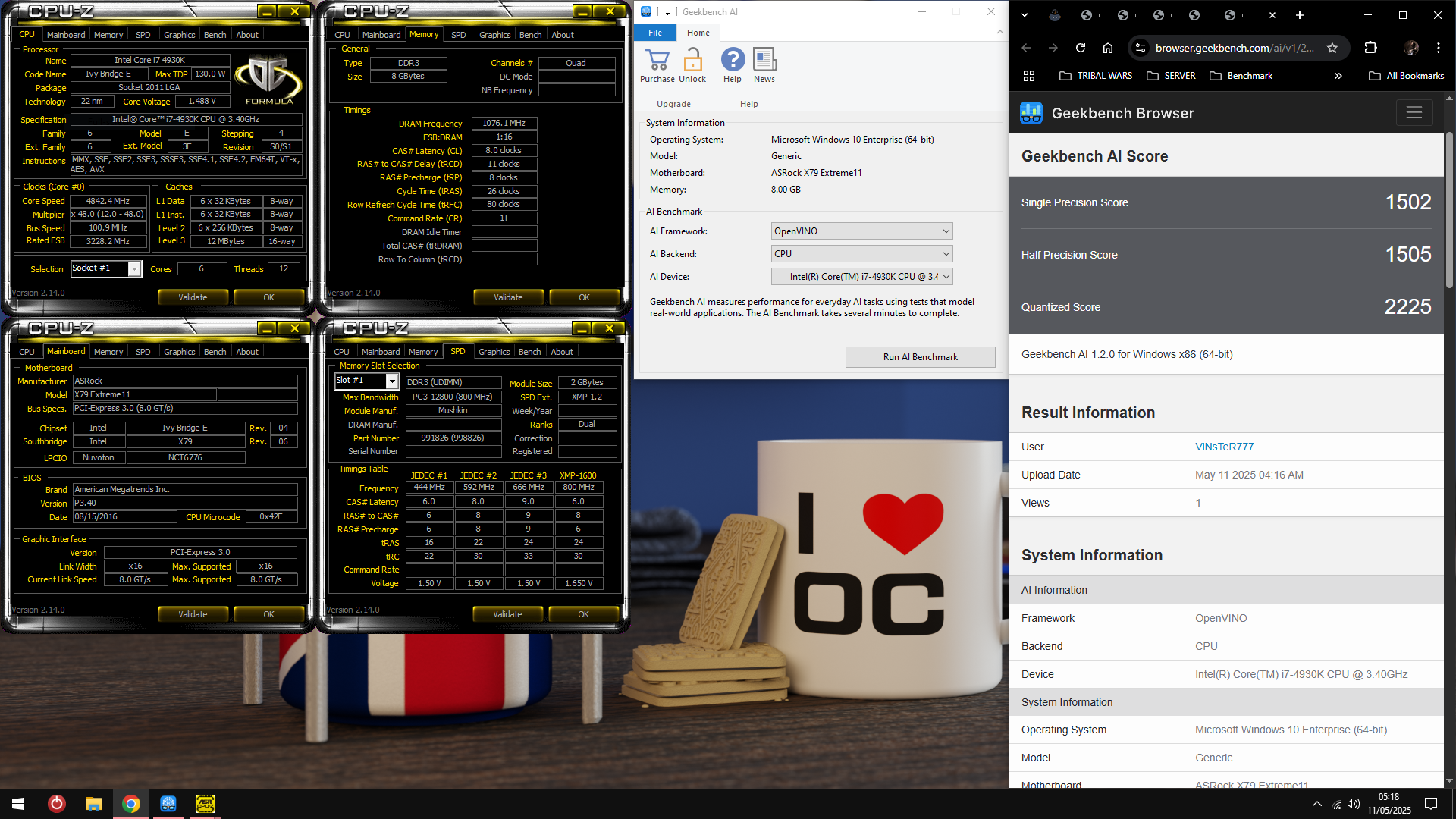The height and width of the screenshot is (819, 1456).
Task: Open a new browser tab with plus icon
Action: tap(1300, 15)
